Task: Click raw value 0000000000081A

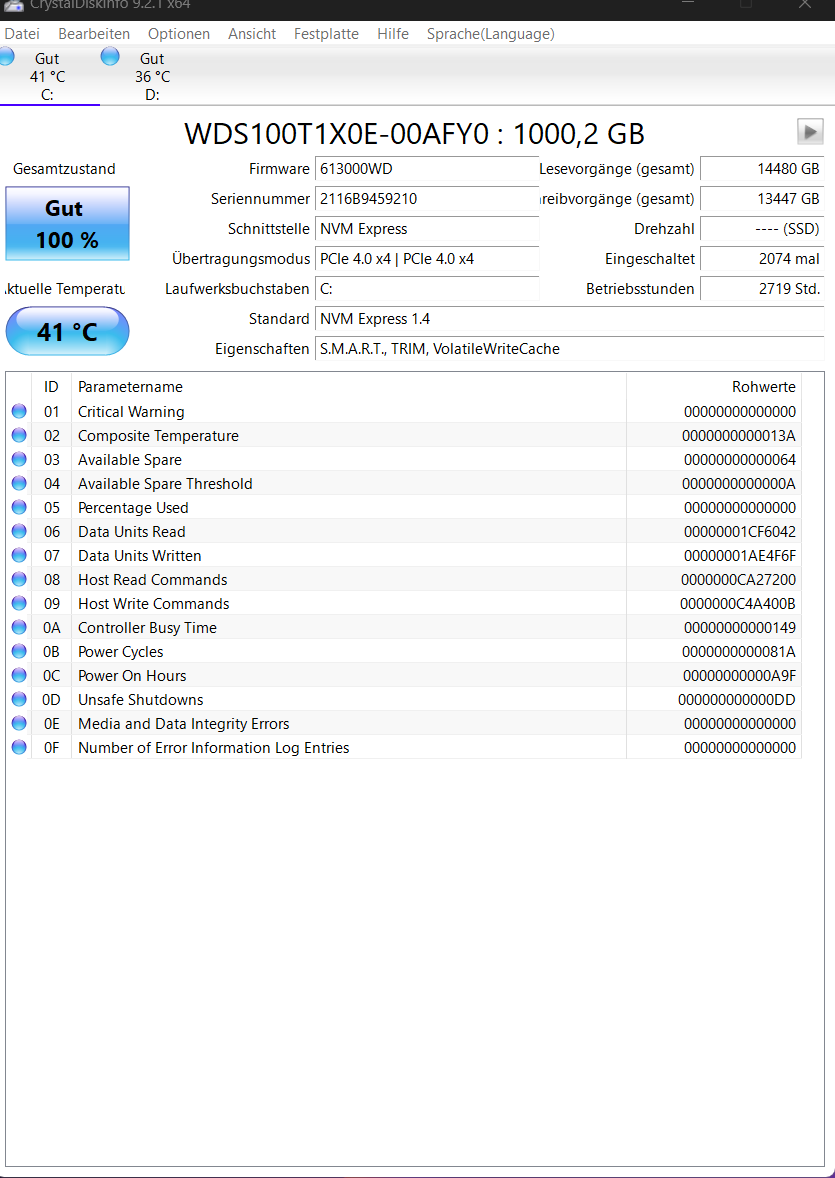Action: pyautogui.click(x=739, y=652)
